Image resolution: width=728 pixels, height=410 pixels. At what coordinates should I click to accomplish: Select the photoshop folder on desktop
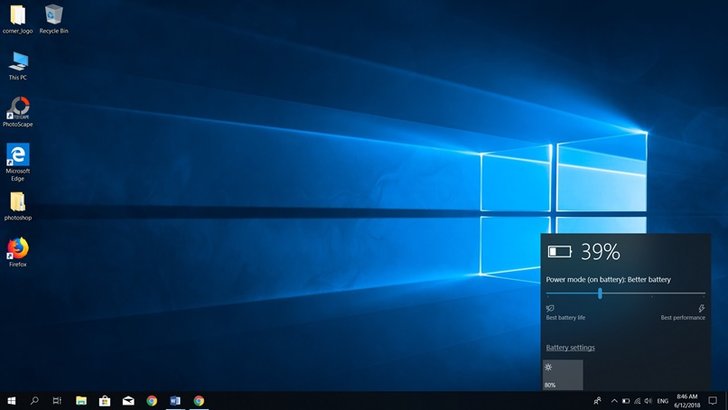coord(18,207)
